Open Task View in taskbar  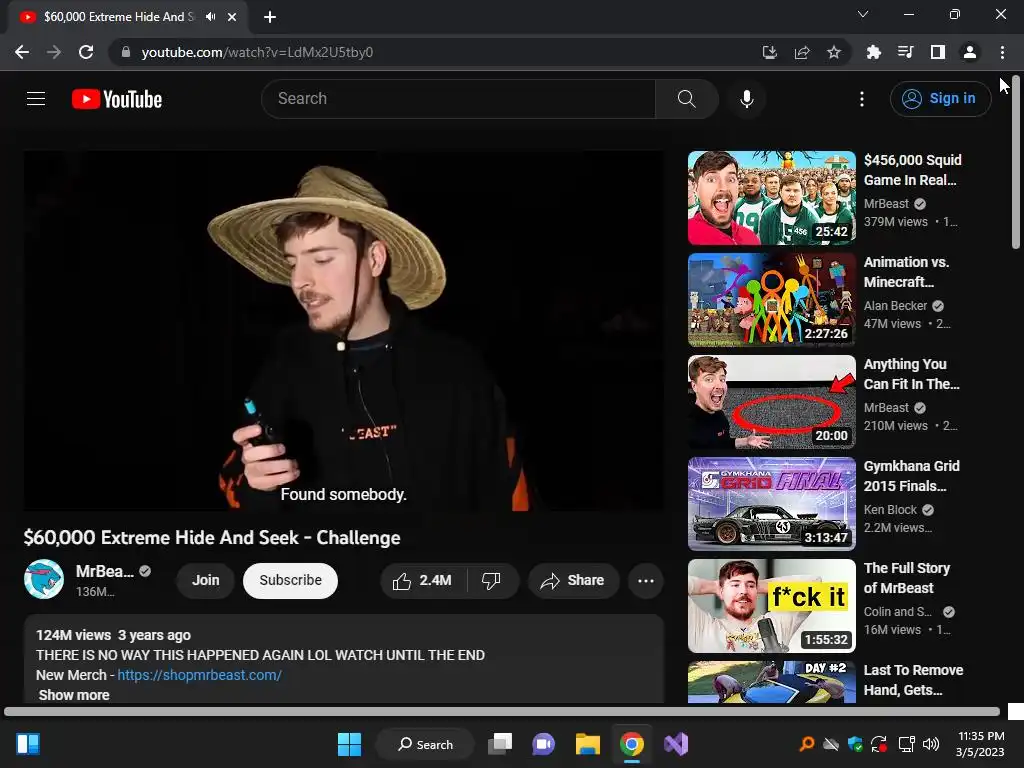[500, 744]
